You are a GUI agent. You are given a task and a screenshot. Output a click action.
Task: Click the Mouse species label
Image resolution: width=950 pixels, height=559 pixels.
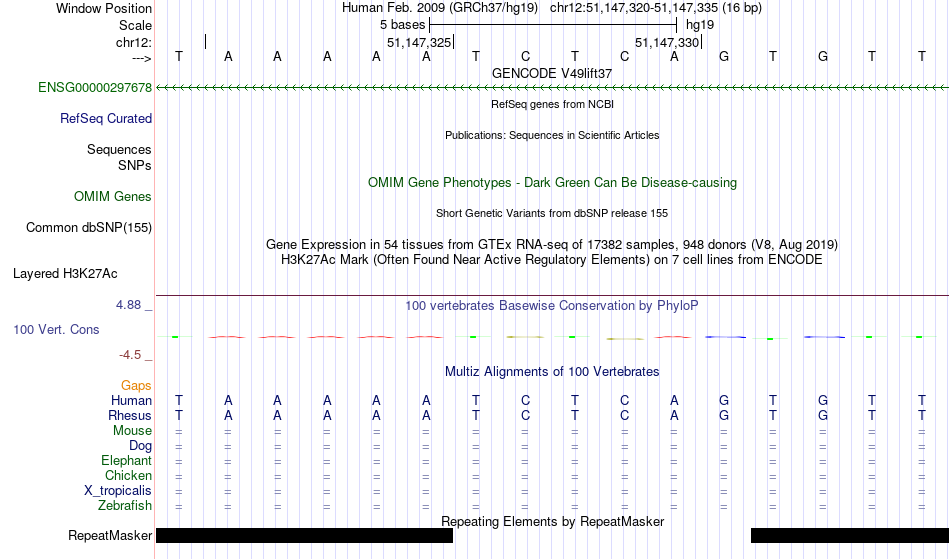132,431
